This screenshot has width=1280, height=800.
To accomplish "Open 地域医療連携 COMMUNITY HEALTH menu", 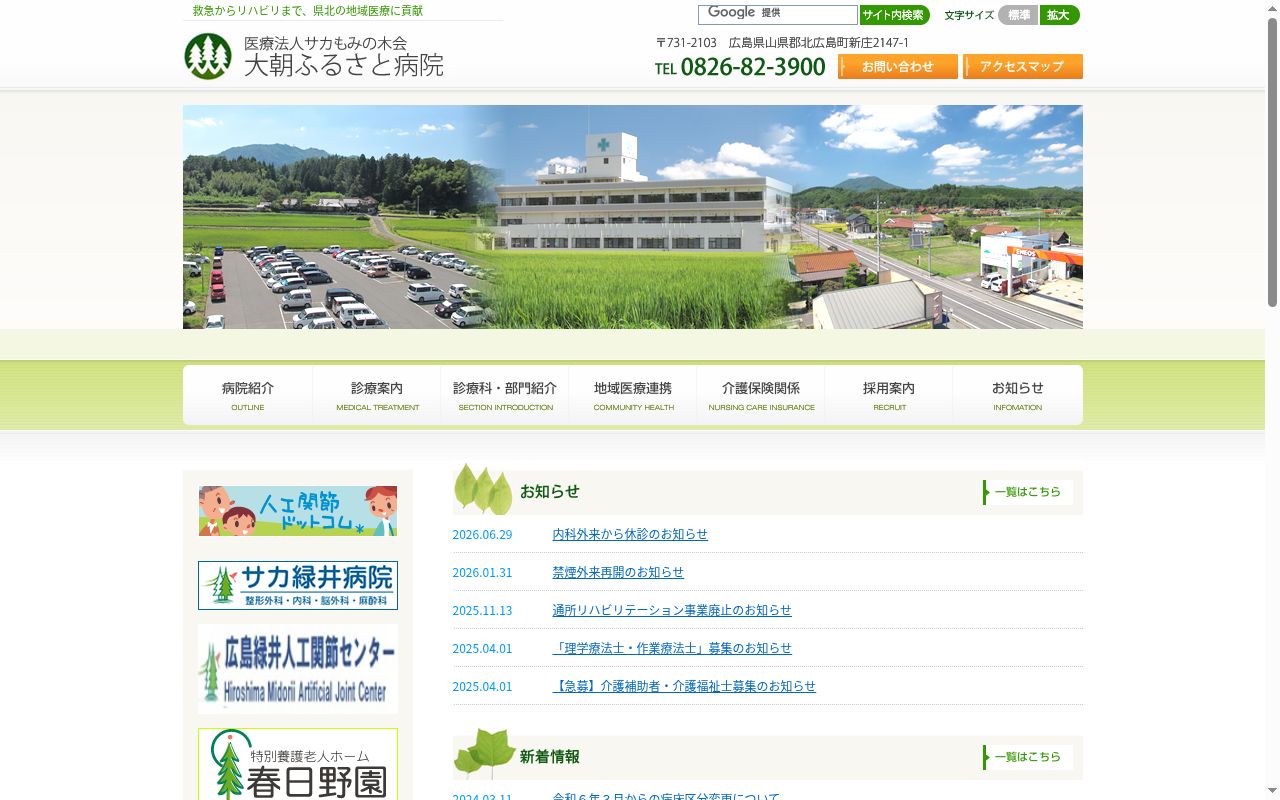I will (633, 395).
